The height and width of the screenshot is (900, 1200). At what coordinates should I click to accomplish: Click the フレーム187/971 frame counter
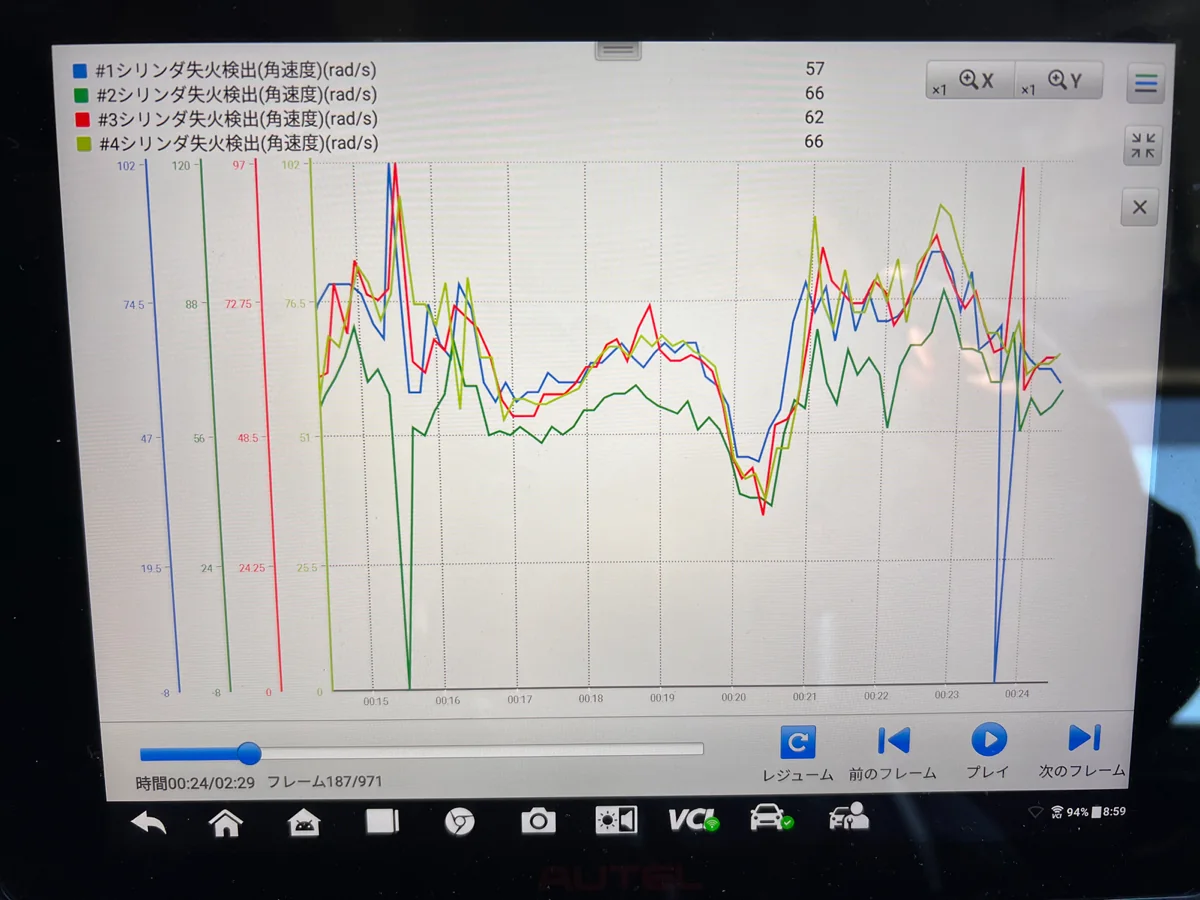point(325,782)
